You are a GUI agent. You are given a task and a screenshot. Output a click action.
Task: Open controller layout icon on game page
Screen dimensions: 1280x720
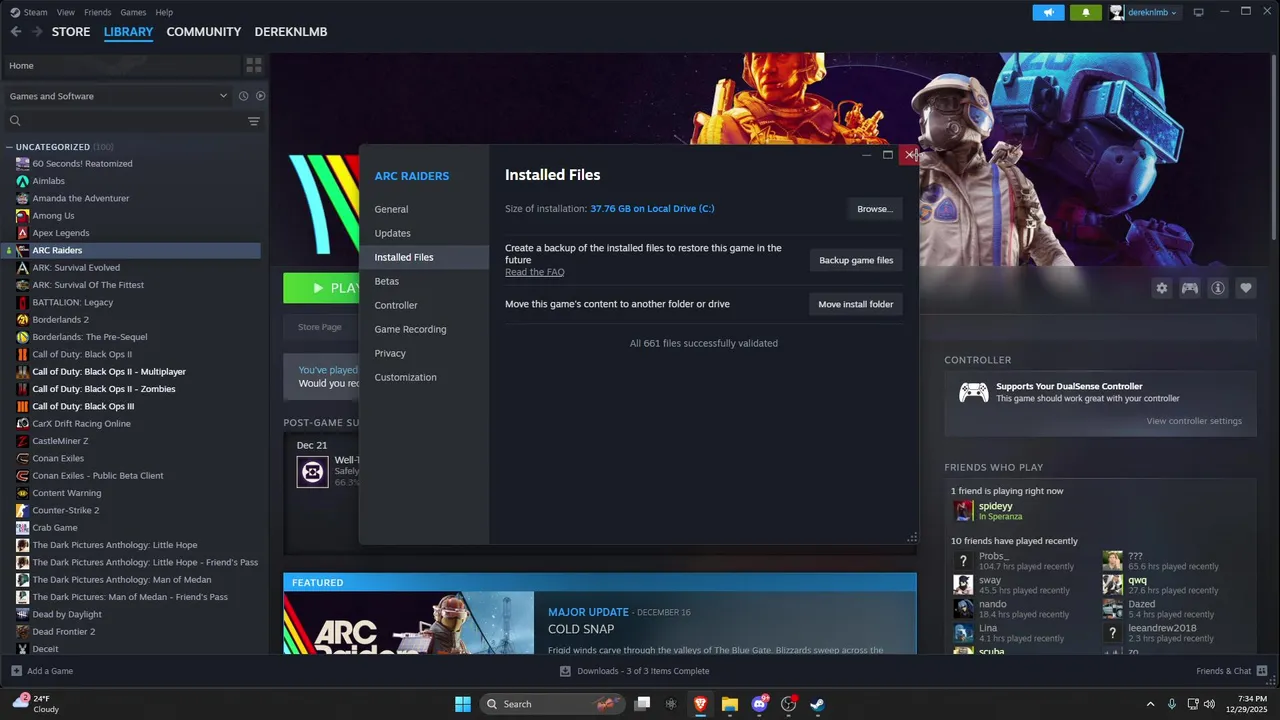click(x=1190, y=288)
